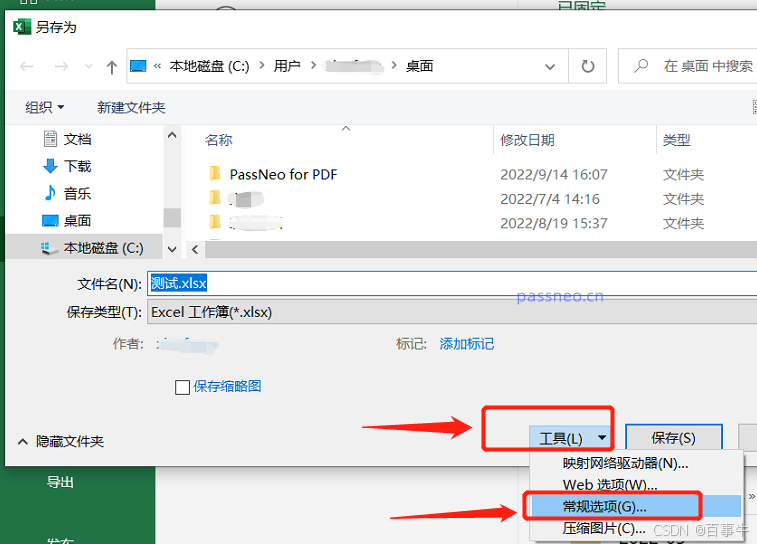Open recent locations dropdown arrow
This screenshot has height=544, width=757.
pyautogui.click(x=88, y=66)
